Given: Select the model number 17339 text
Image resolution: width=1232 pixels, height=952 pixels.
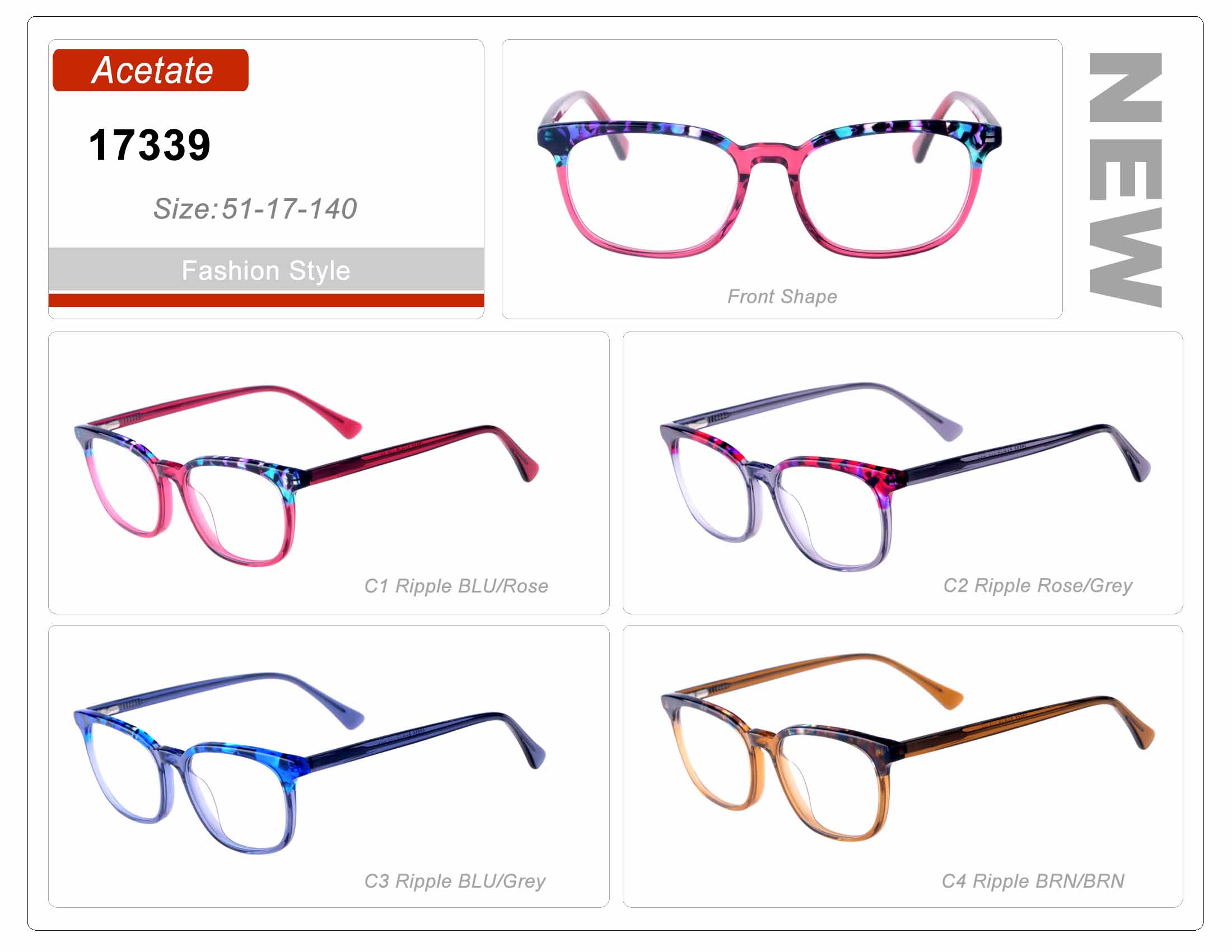Looking at the screenshot, I should pyautogui.click(x=150, y=145).
